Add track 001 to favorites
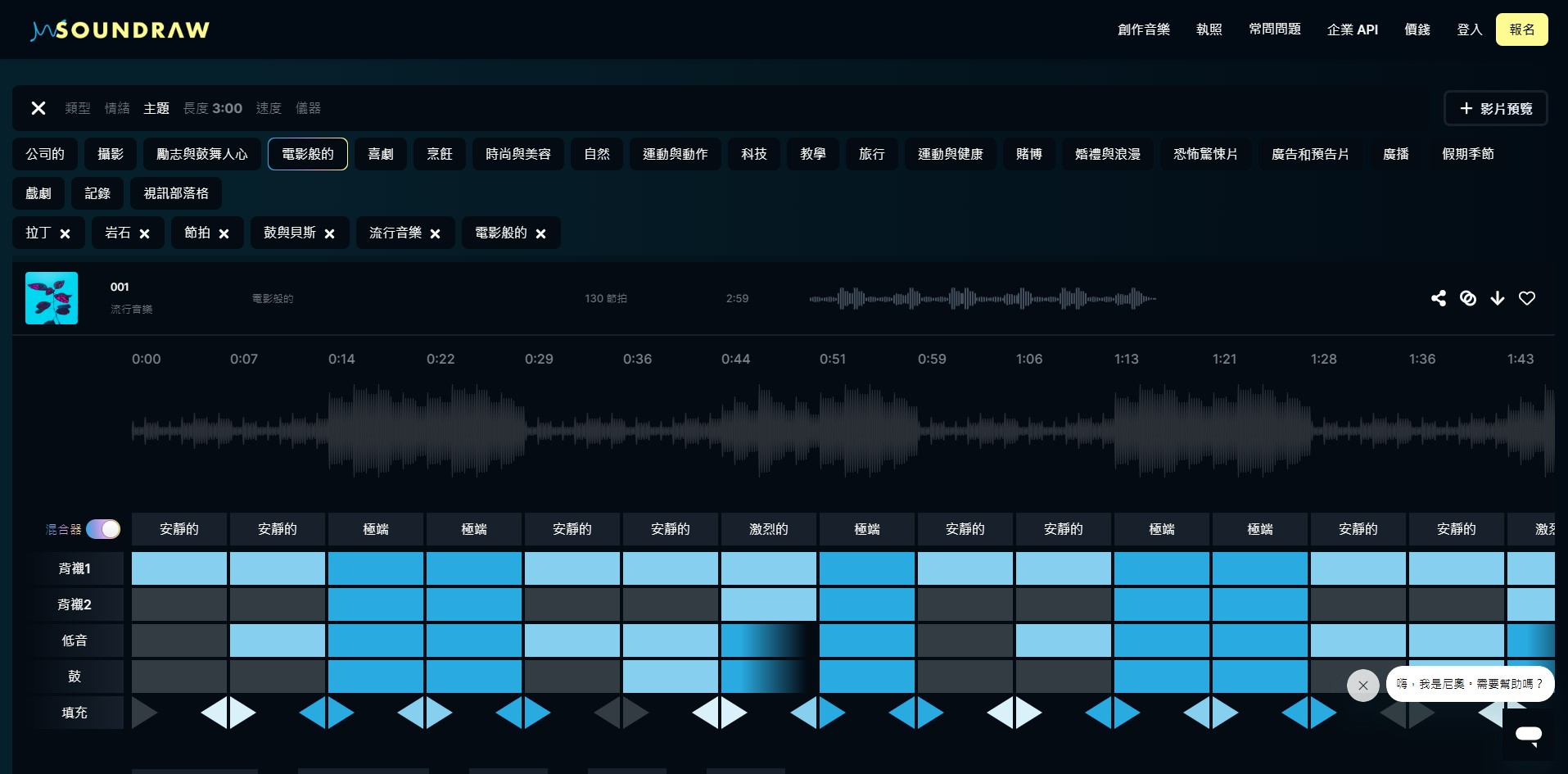This screenshot has width=1568, height=774. pos(1527,298)
